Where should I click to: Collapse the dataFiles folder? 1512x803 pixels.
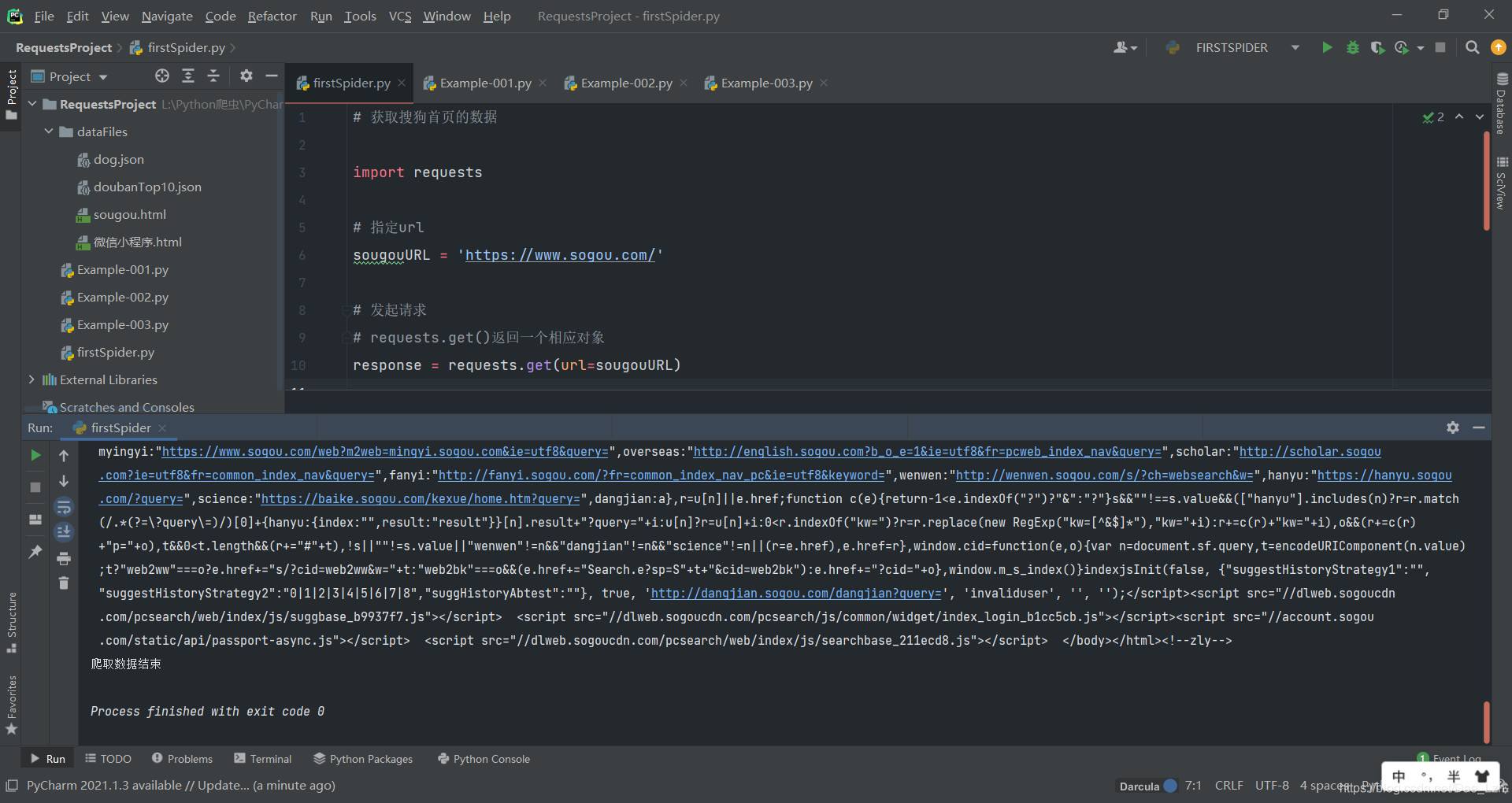(49, 131)
